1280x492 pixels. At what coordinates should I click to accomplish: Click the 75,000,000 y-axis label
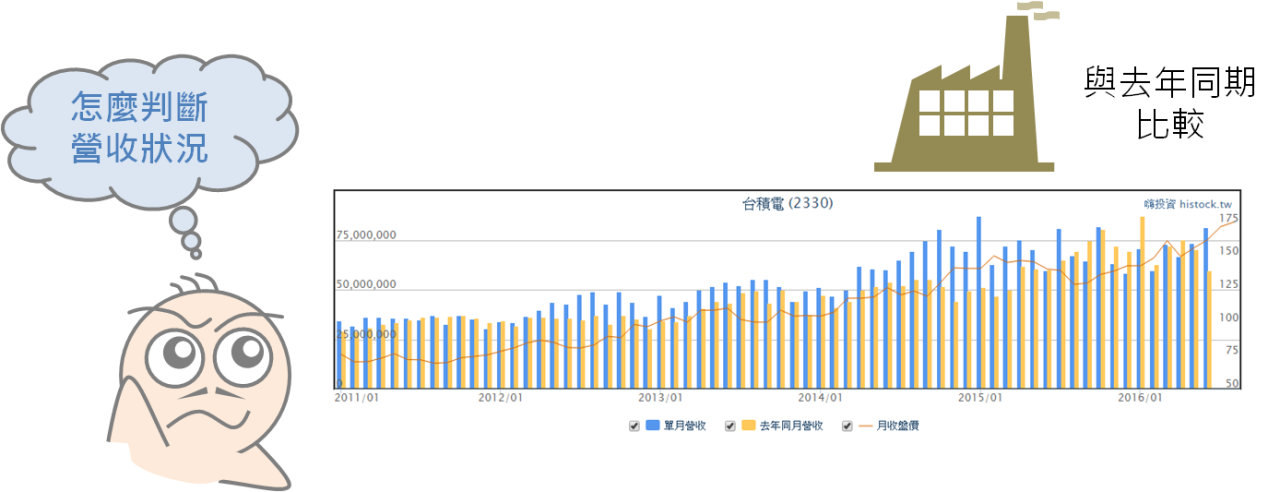pyautogui.click(x=366, y=236)
